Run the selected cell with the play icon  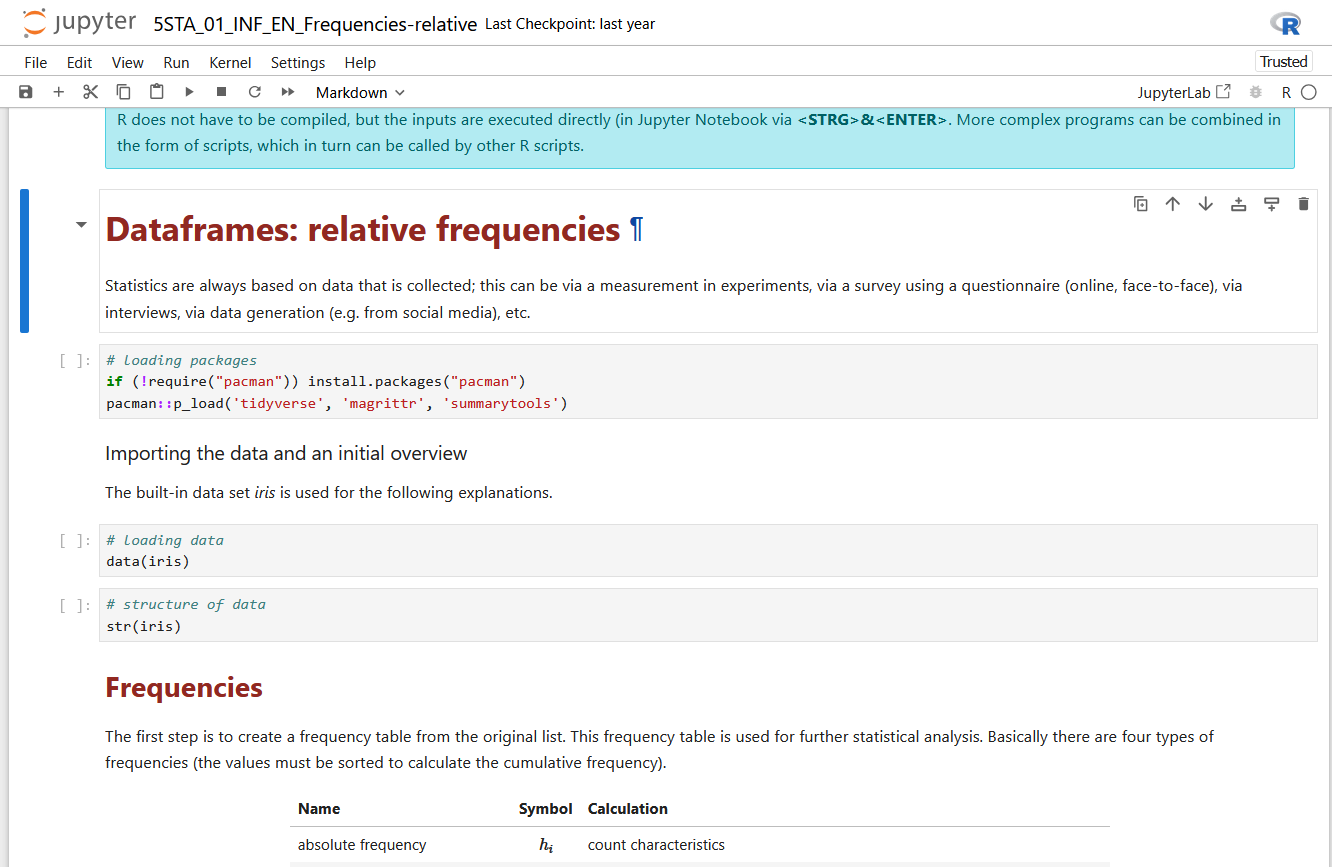(x=189, y=92)
